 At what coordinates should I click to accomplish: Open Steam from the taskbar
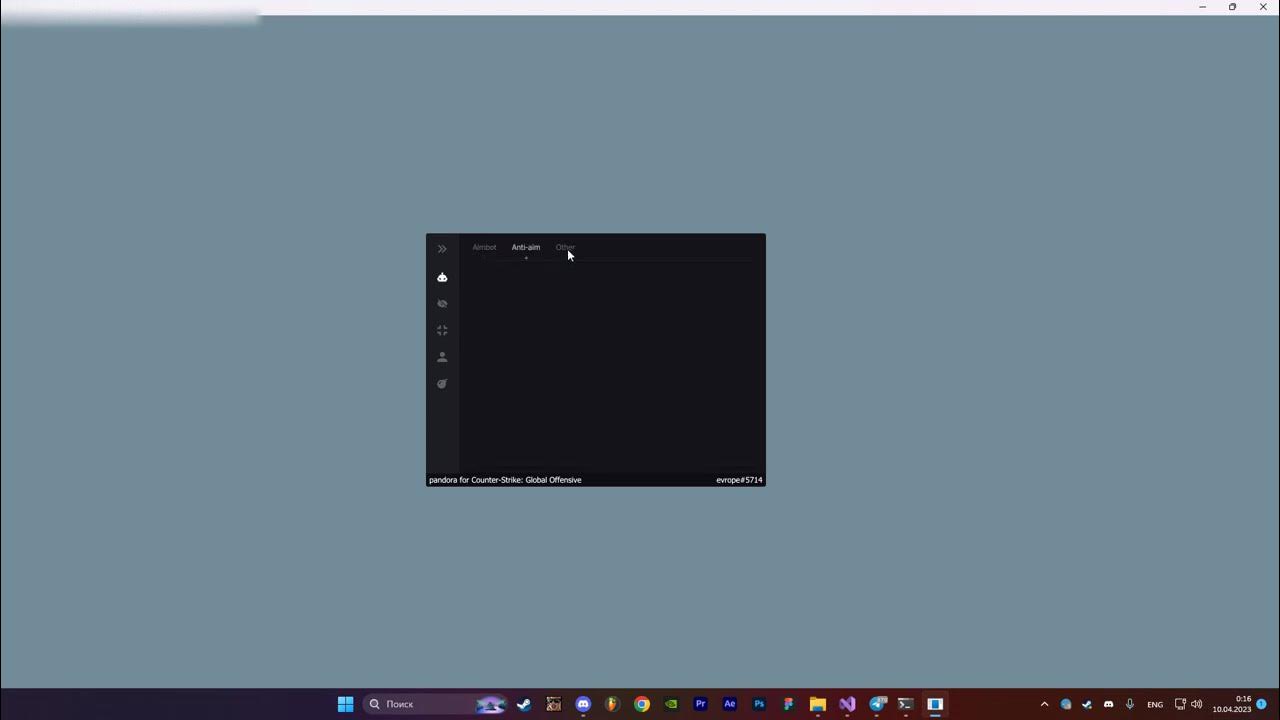(x=524, y=704)
